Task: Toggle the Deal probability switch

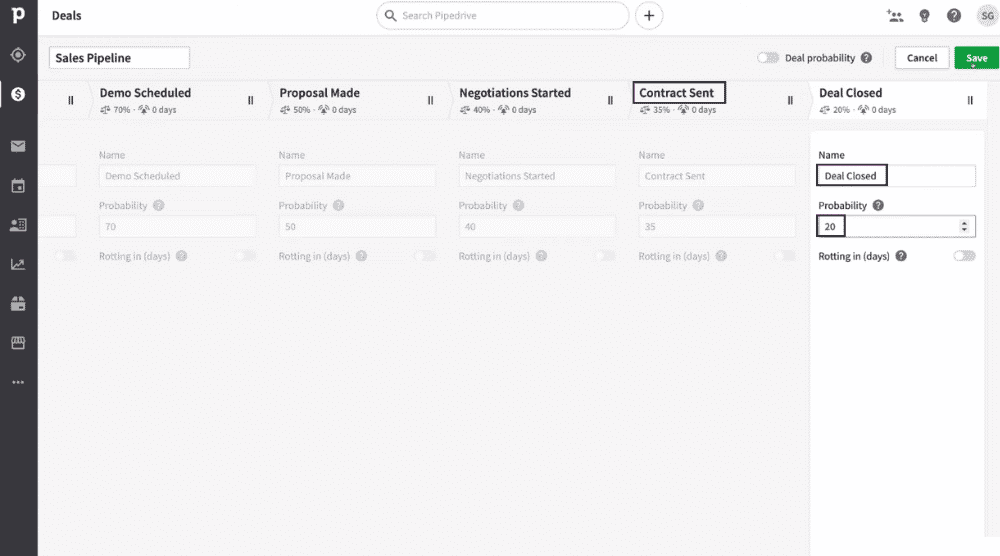Action: tap(768, 57)
